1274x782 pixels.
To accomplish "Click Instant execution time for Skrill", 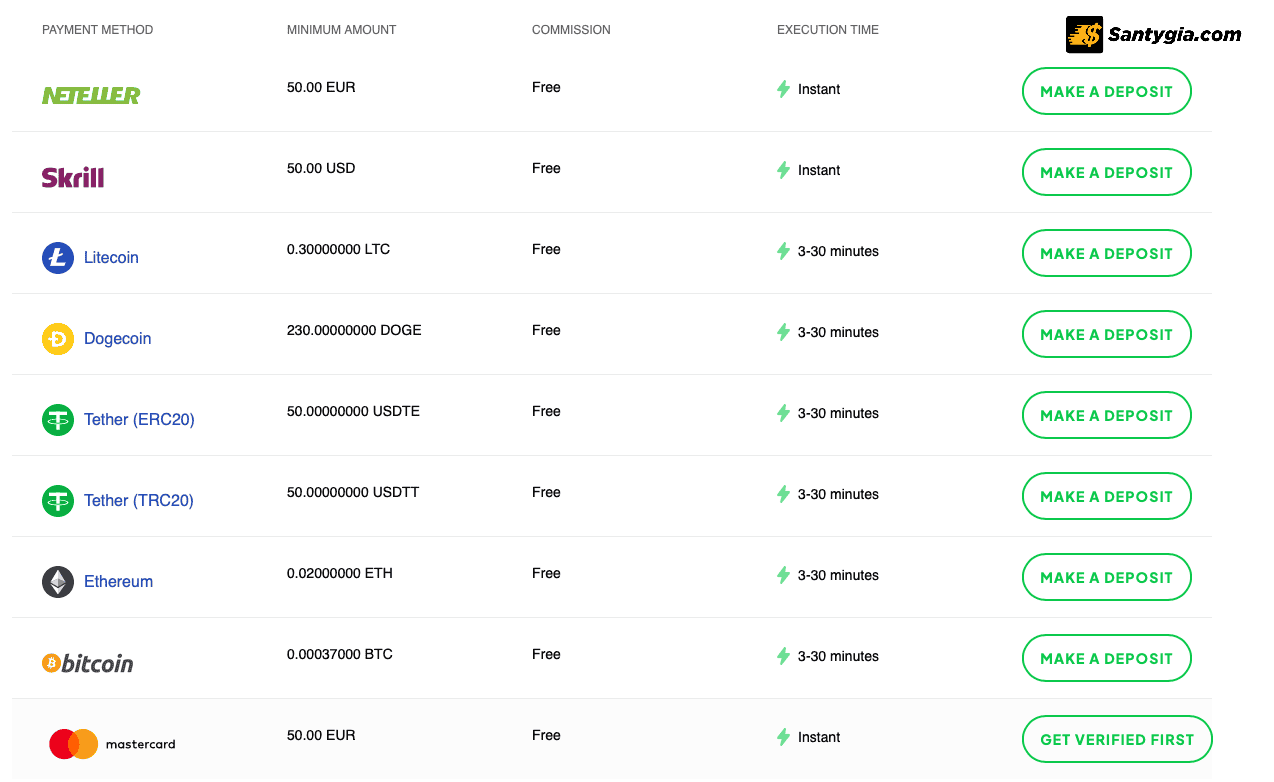I will coord(819,170).
